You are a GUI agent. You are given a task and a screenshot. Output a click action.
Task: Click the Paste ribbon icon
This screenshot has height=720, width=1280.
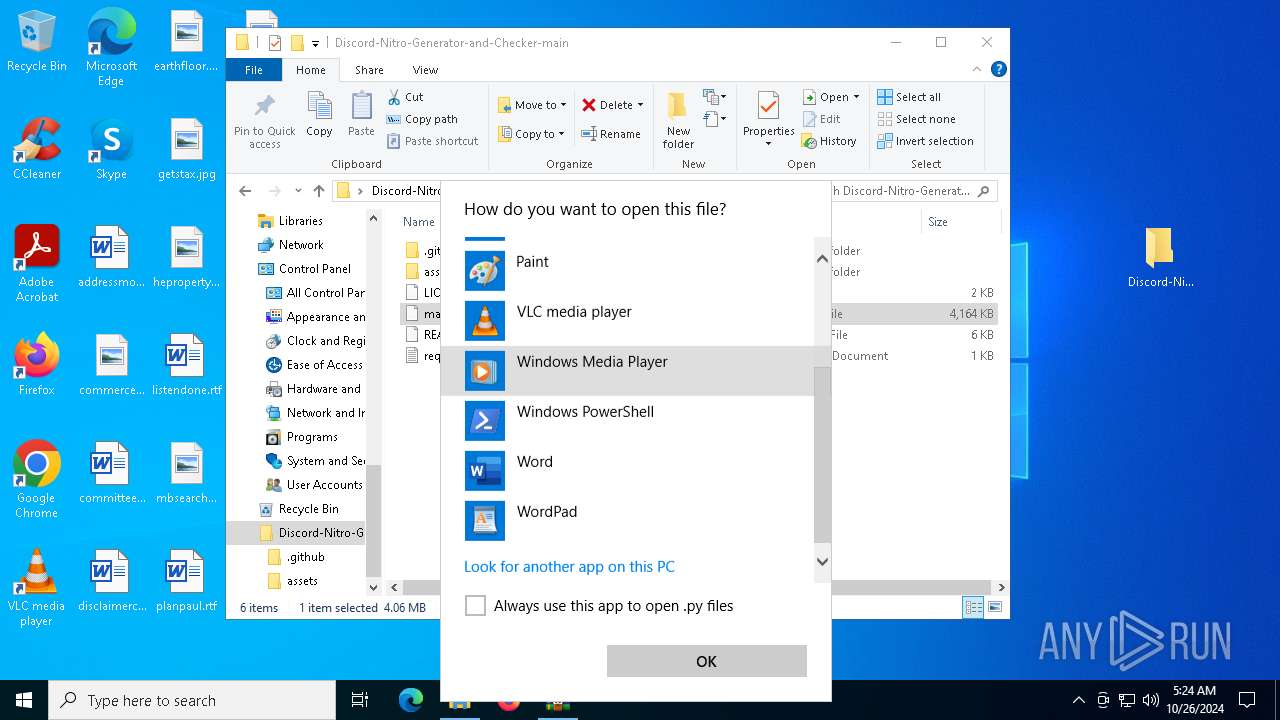tap(361, 114)
